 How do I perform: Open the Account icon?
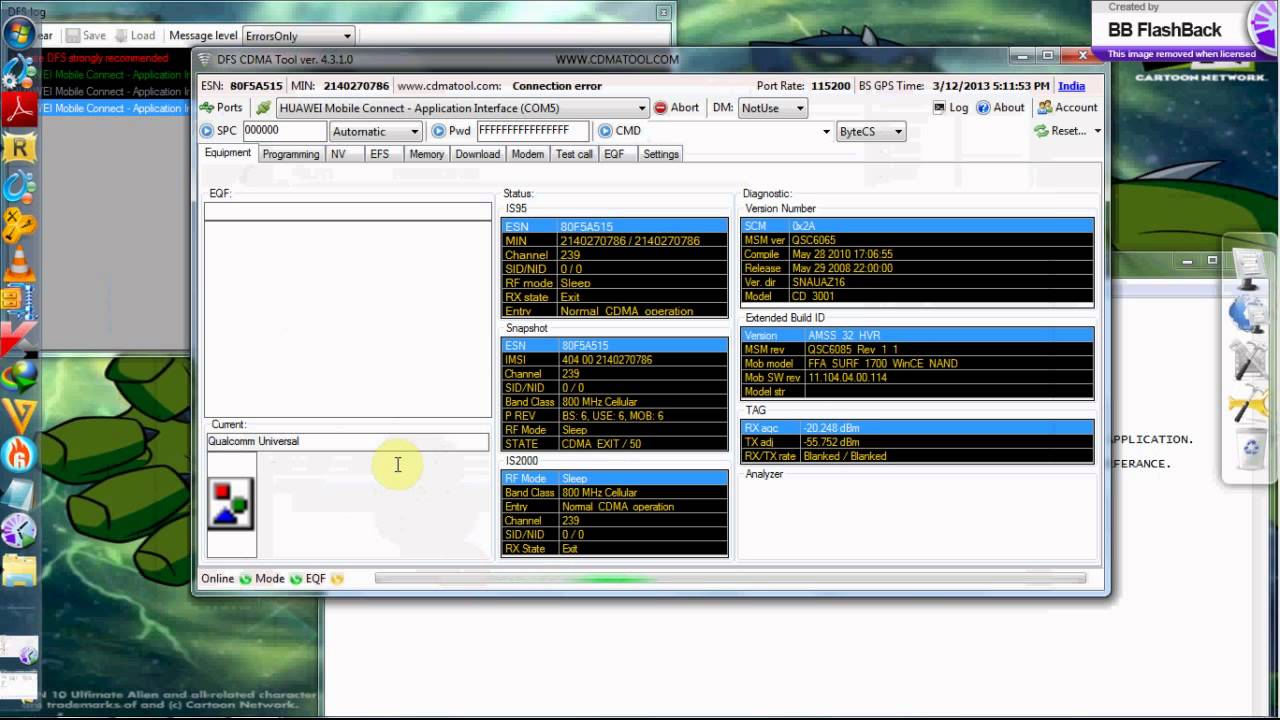point(1045,108)
